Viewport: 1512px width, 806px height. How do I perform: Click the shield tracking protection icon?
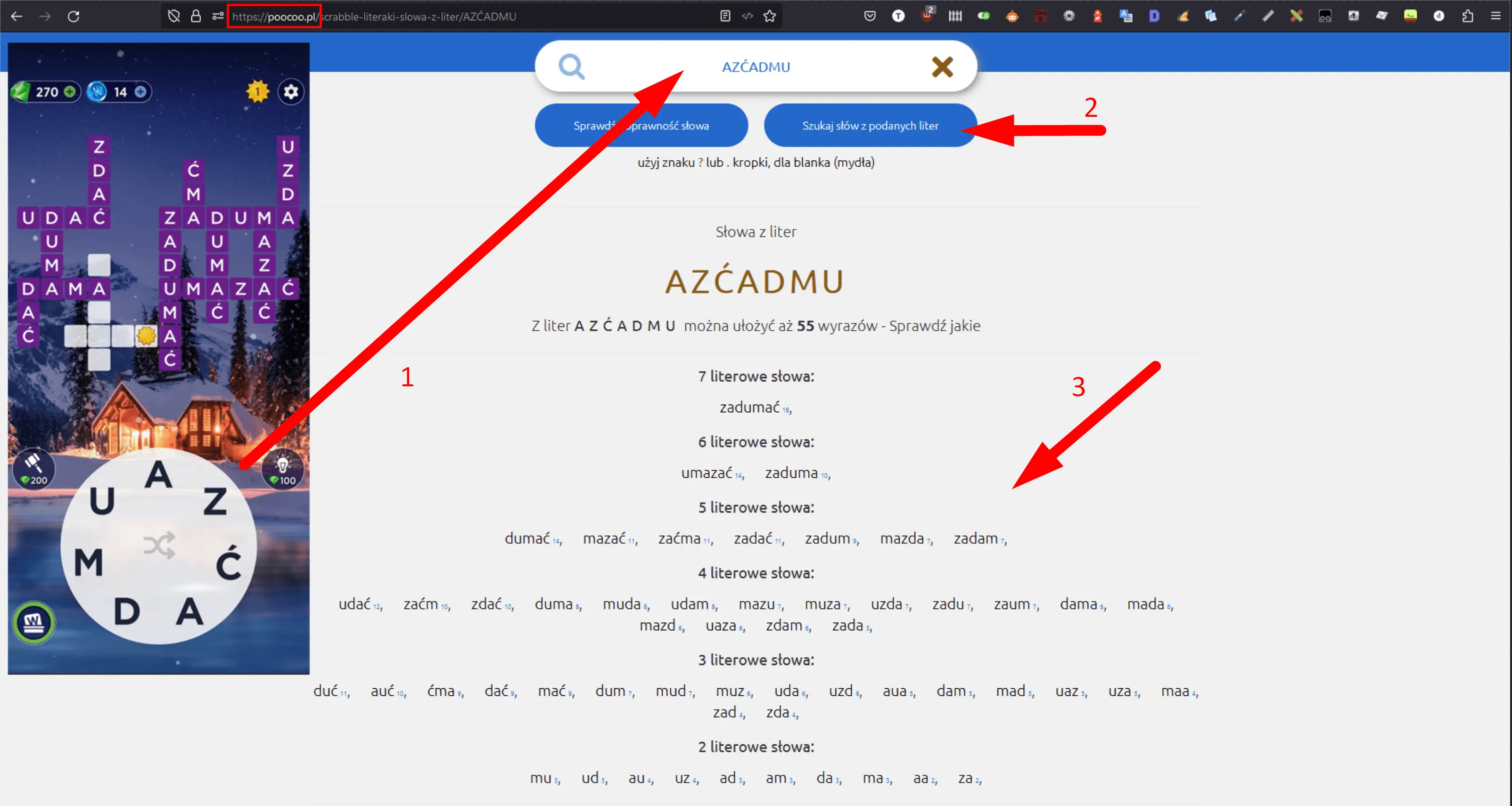174,16
